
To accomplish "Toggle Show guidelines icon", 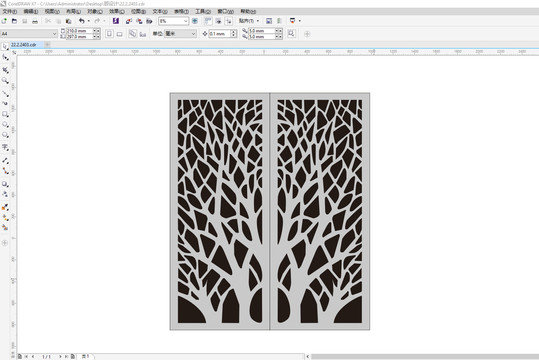I will (x=229, y=21).
